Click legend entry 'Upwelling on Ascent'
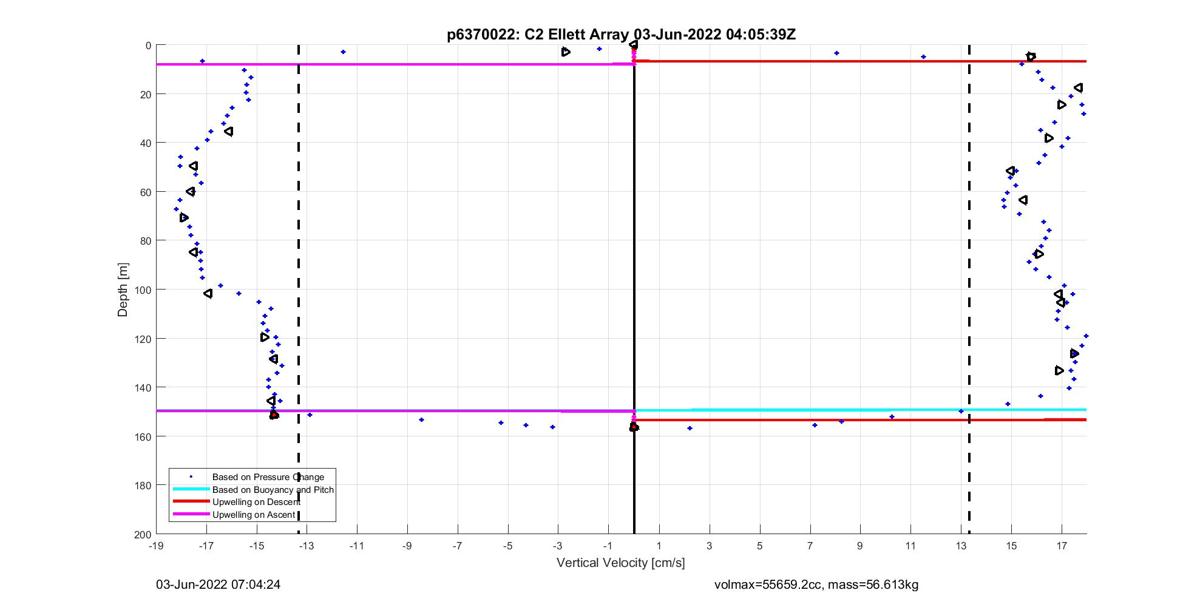 tap(253, 514)
